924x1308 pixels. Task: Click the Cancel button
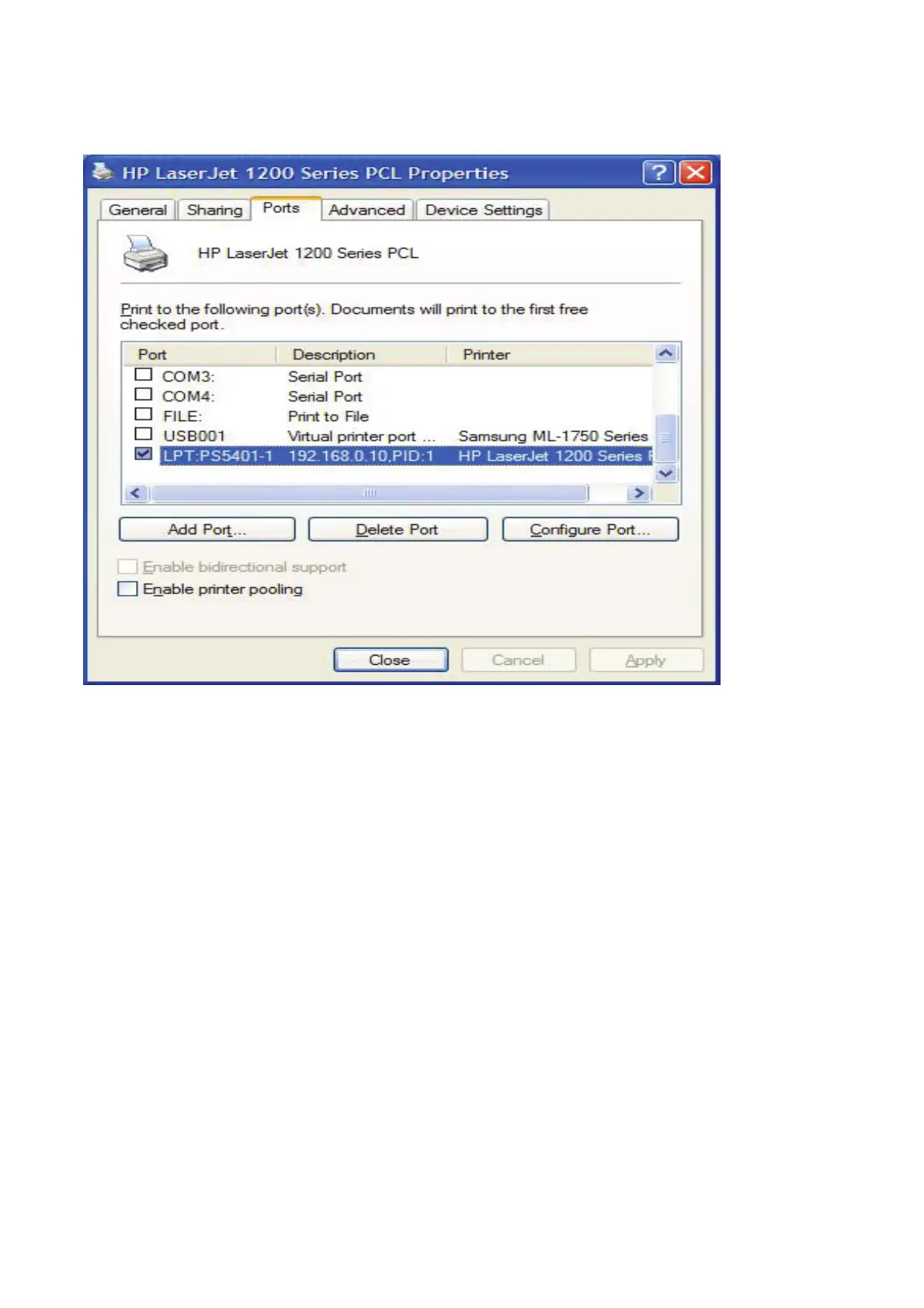click(x=518, y=660)
